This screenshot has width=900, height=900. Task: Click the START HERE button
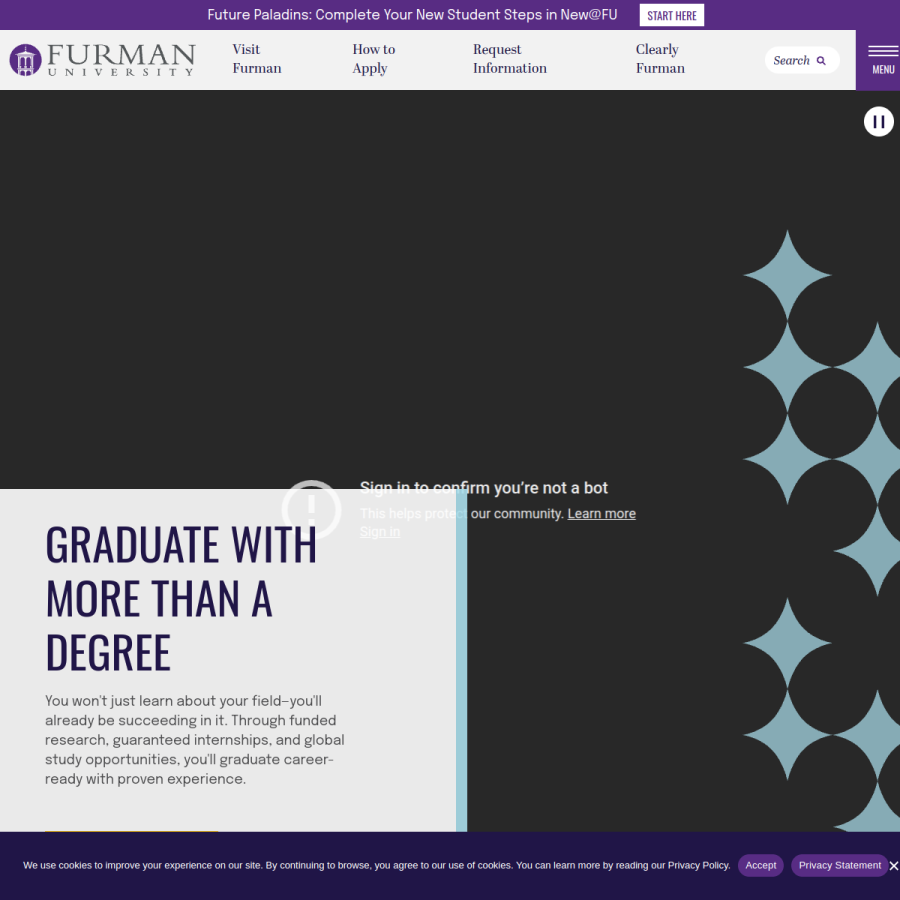672,15
